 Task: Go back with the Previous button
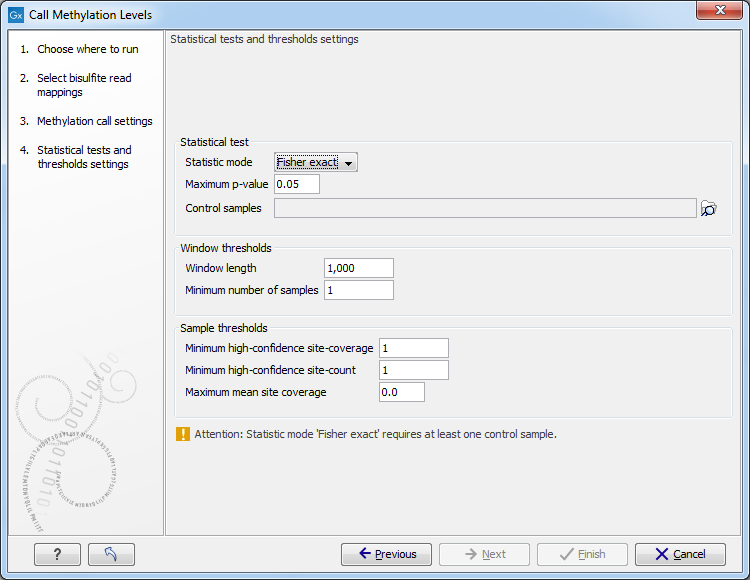tap(386, 554)
